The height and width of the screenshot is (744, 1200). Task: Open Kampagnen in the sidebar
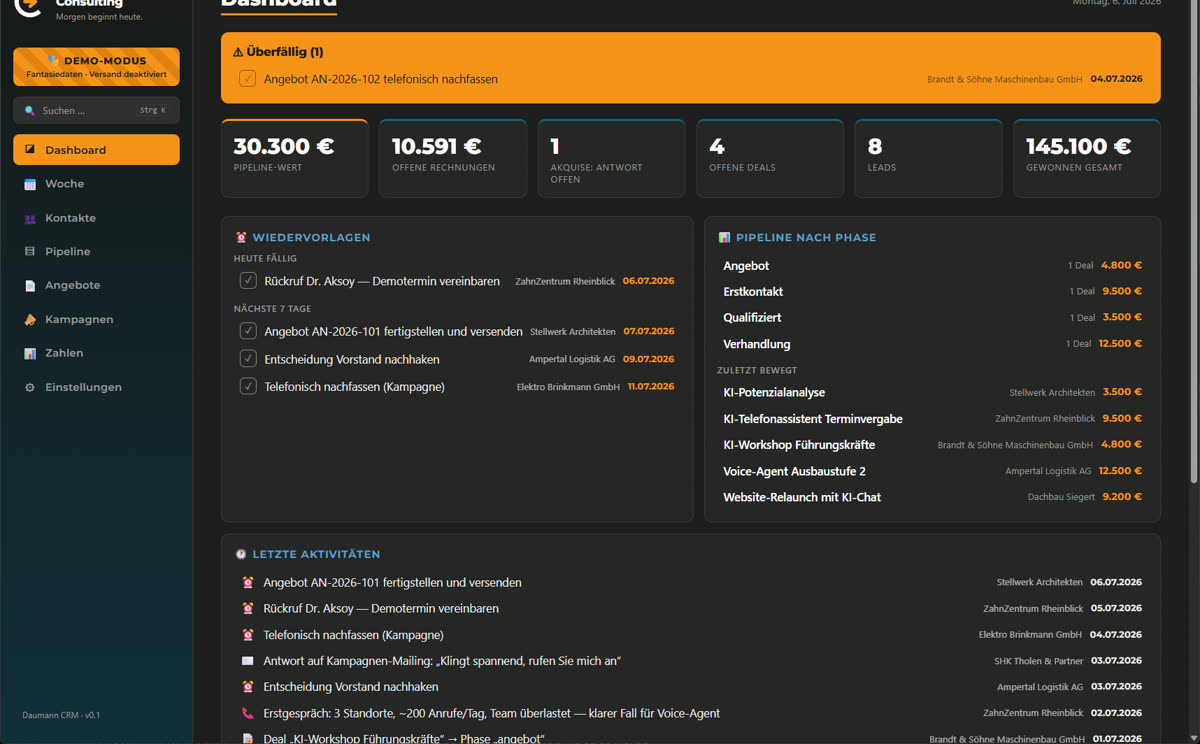(x=96, y=320)
